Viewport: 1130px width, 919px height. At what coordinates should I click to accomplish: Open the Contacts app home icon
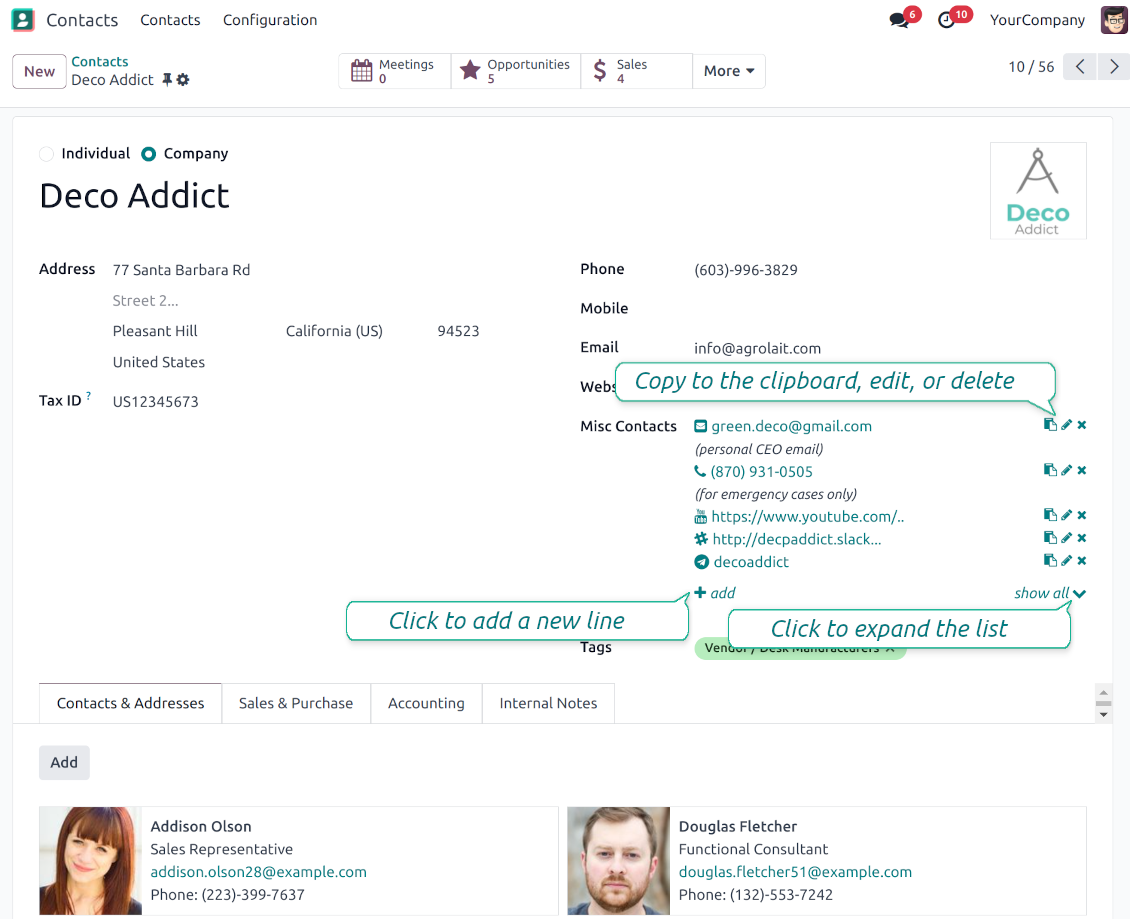pos(23,19)
